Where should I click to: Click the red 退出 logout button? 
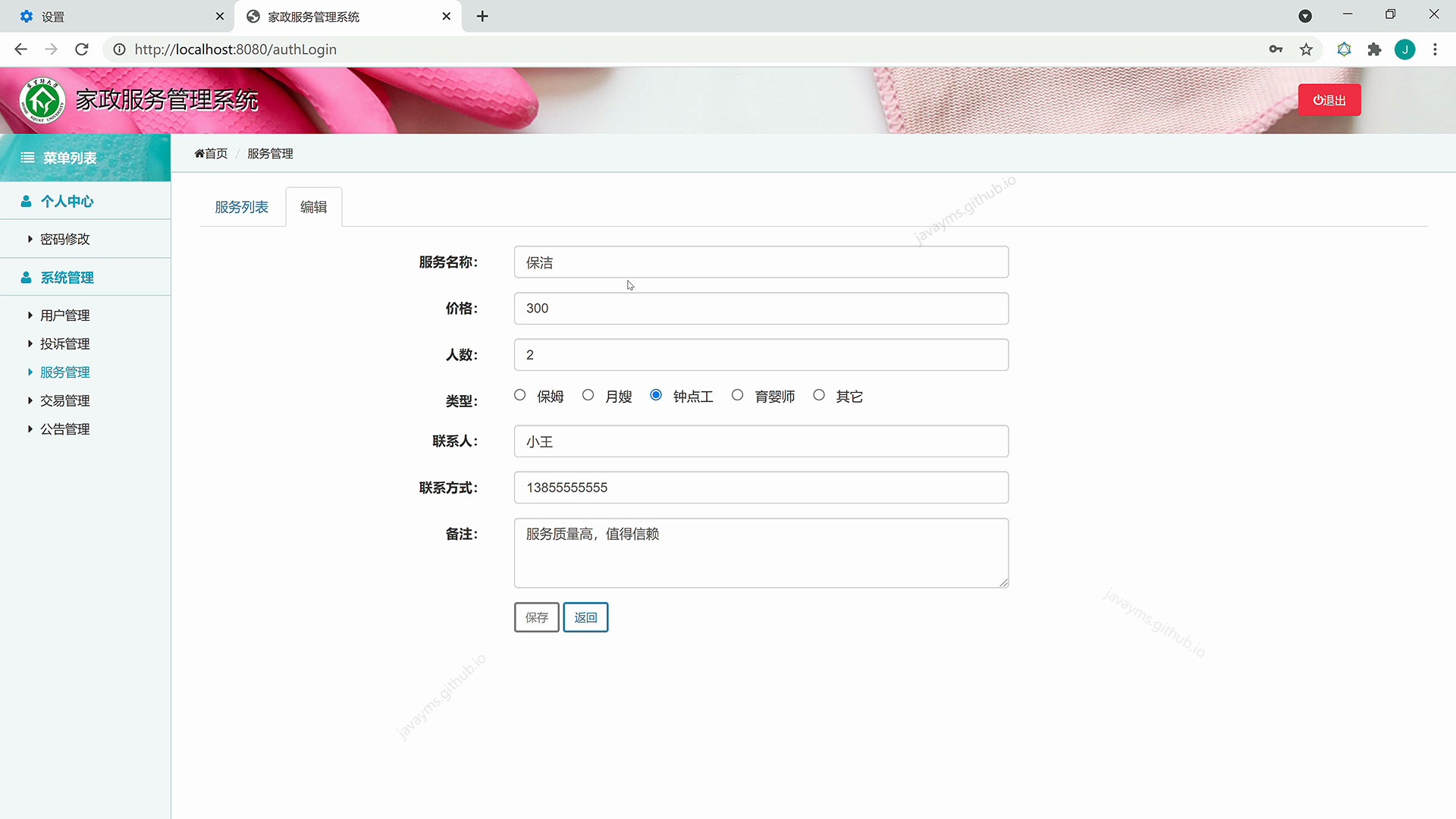click(1329, 100)
